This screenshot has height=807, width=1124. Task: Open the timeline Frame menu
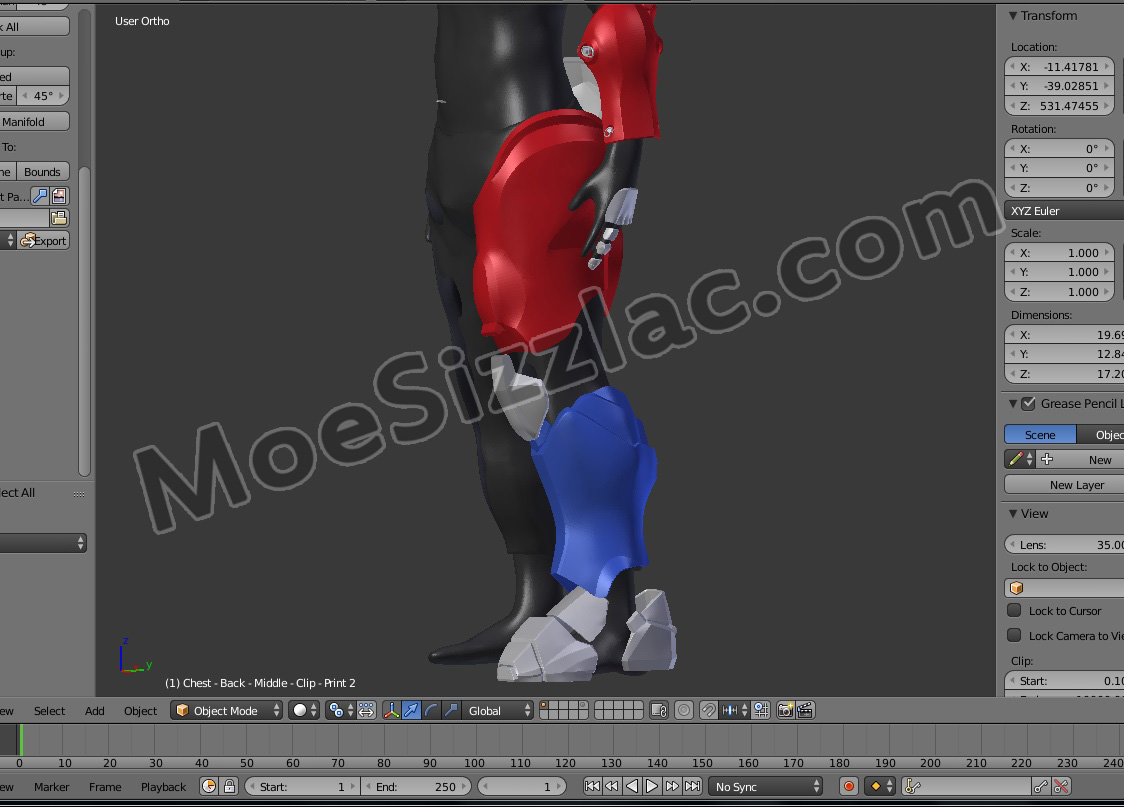pos(105,786)
